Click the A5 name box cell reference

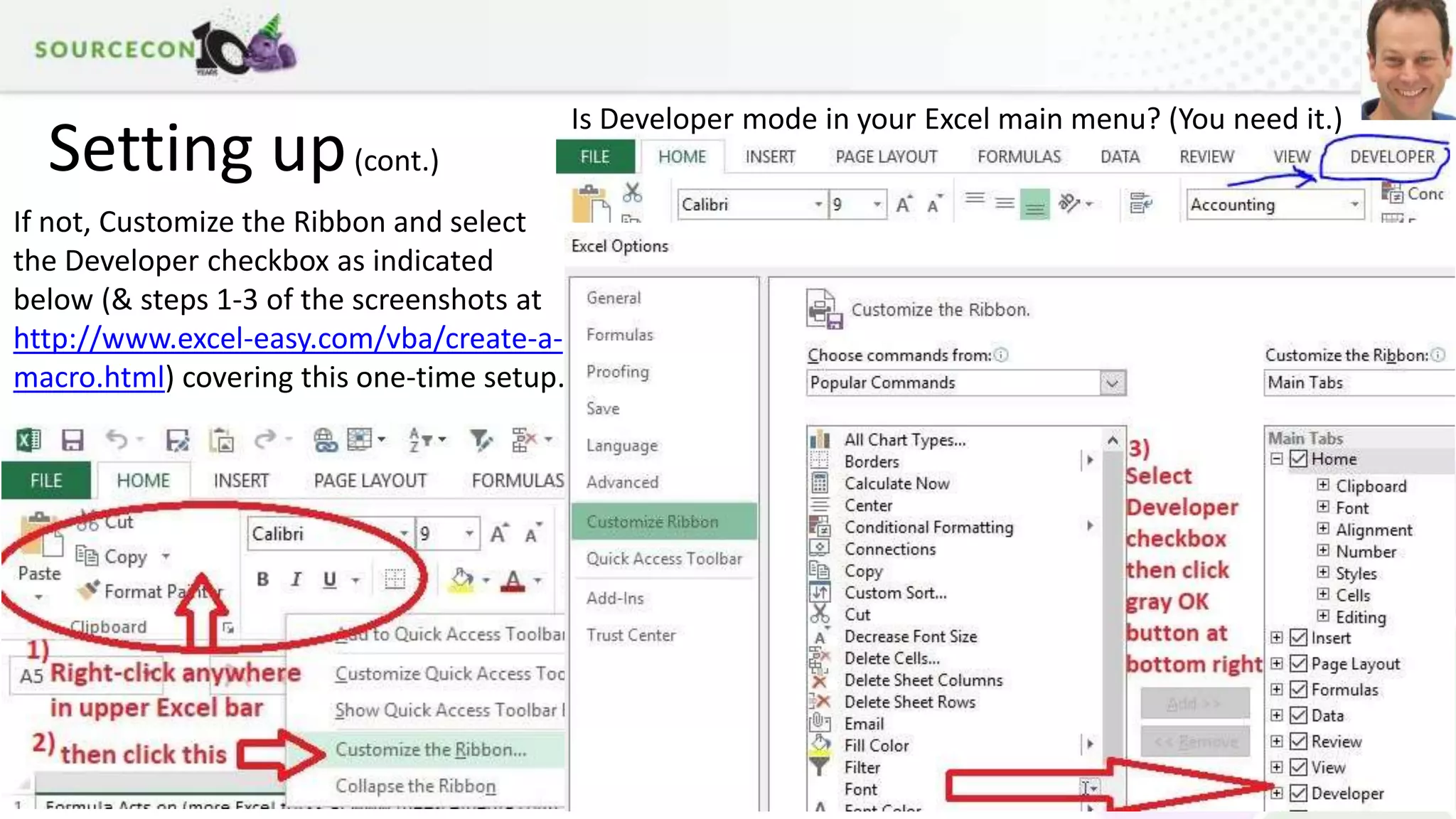click(x=31, y=675)
